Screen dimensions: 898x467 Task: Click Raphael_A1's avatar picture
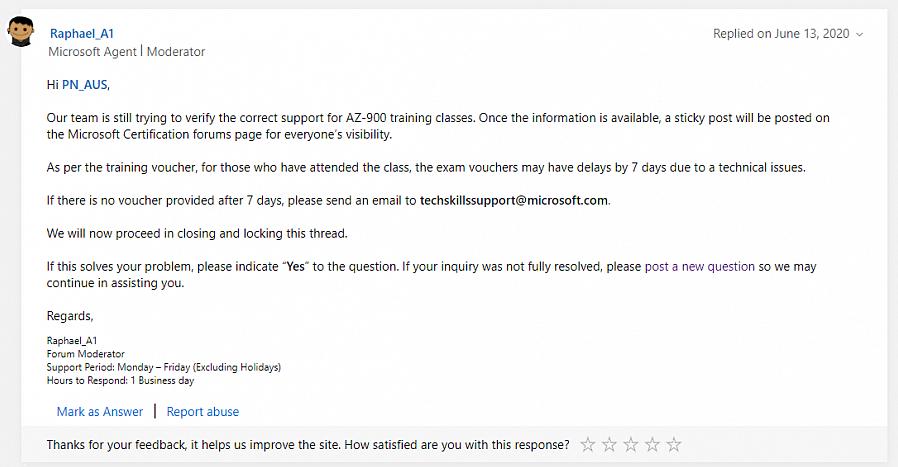coord(22,35)
